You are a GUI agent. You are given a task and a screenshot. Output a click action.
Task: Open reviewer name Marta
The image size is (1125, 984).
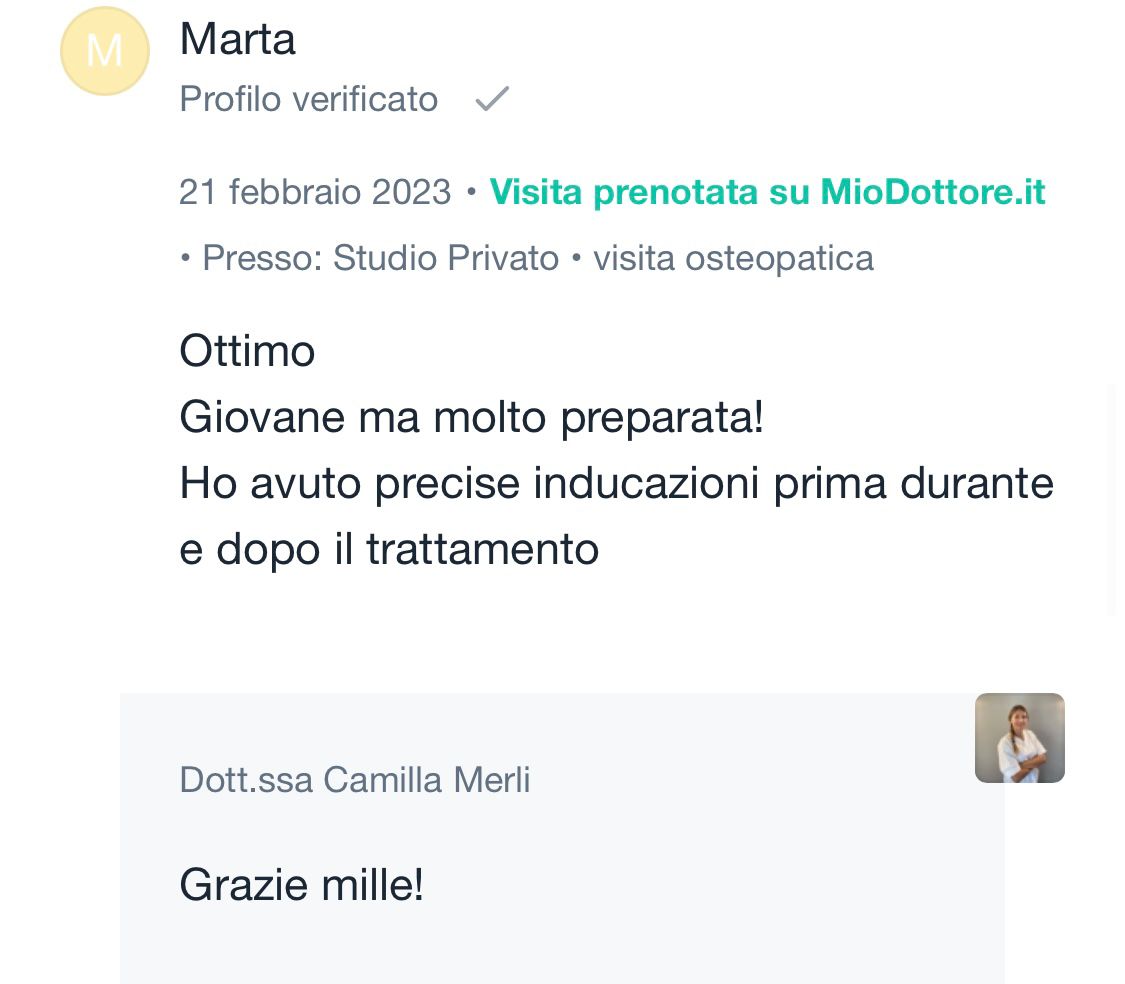tap(237, 40)
